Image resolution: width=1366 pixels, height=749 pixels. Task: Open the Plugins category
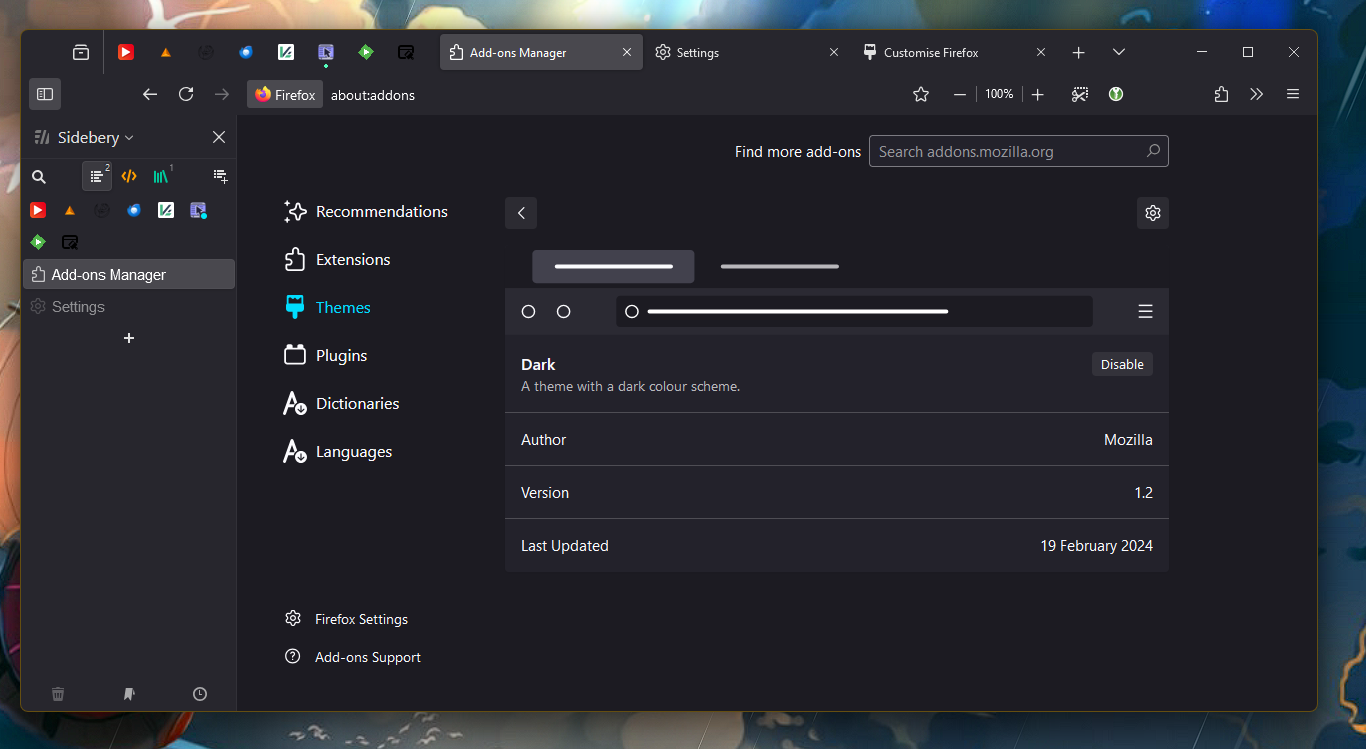(x=326, y=356)
